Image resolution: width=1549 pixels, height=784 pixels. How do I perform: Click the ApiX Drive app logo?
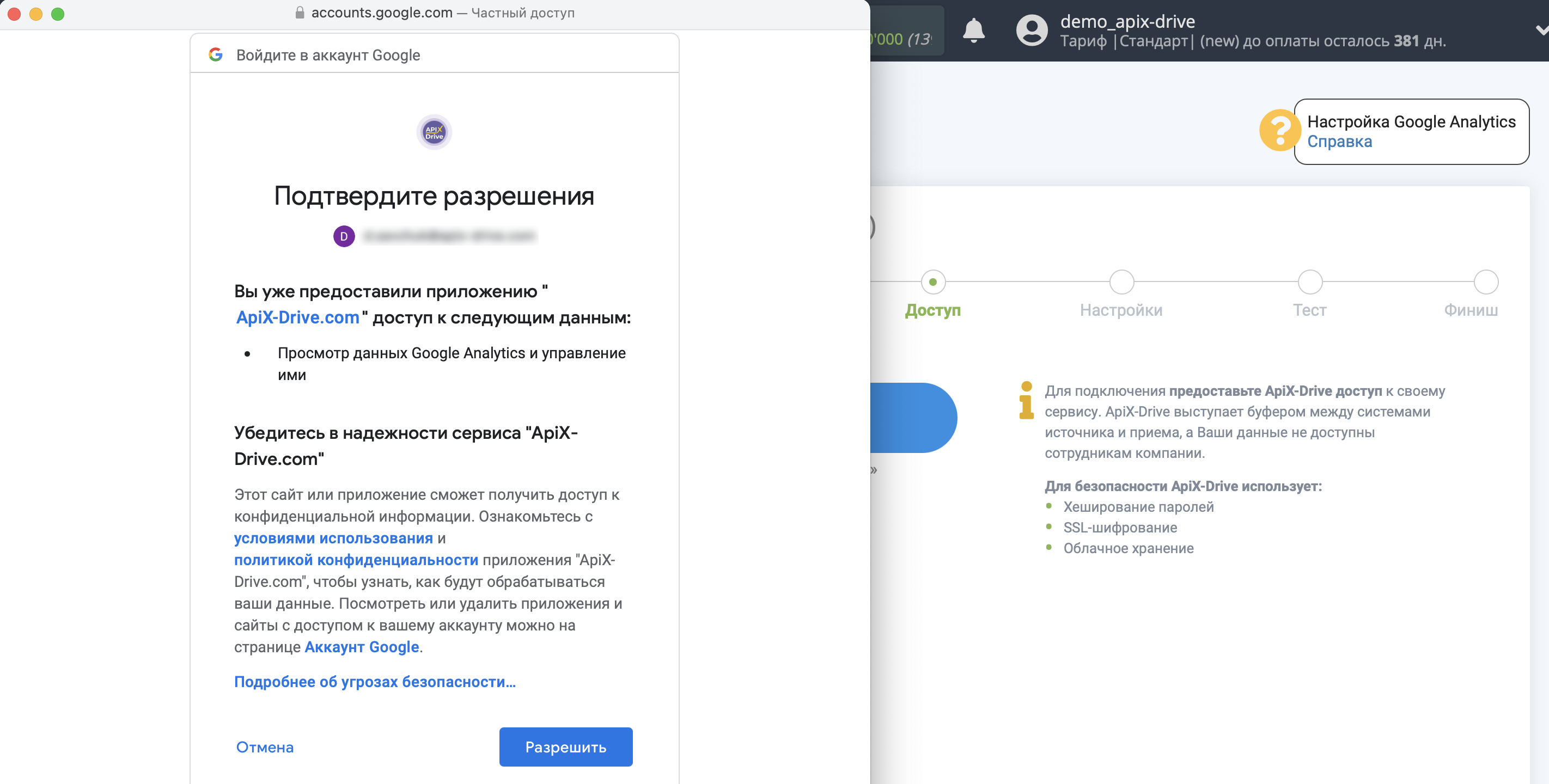[x=434, y=132]
